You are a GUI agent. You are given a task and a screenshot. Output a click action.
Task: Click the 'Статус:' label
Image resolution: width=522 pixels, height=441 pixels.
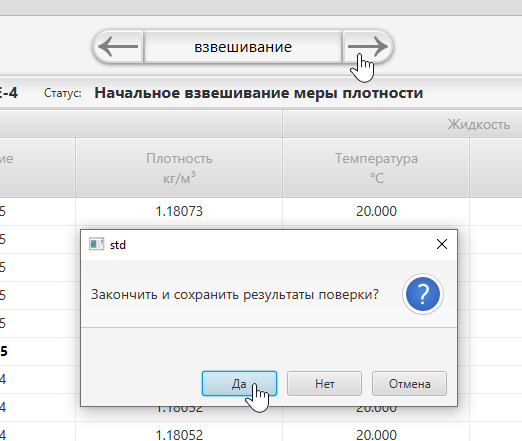tap(63, 93)
